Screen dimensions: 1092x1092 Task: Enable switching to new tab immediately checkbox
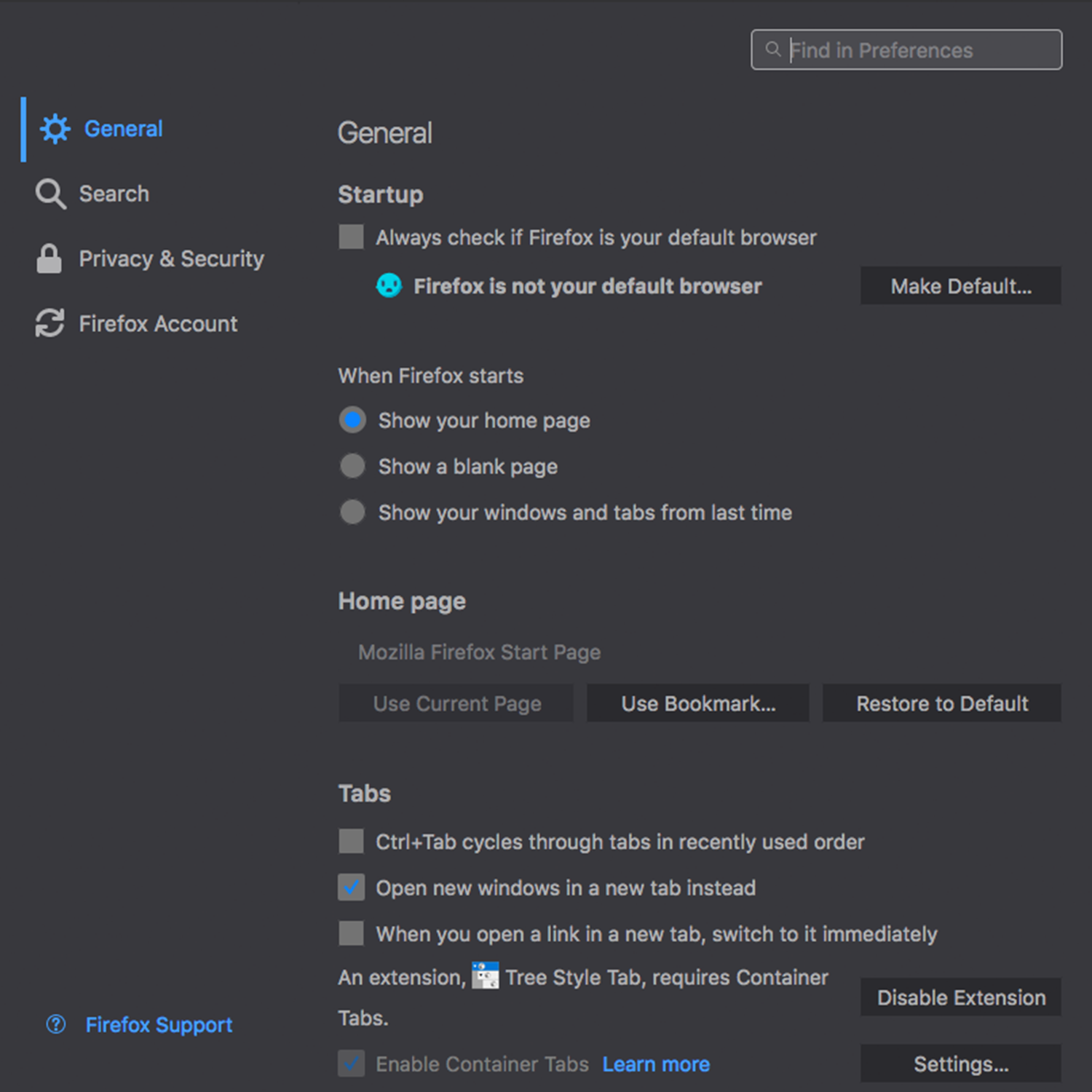click(x=351, y=933)
